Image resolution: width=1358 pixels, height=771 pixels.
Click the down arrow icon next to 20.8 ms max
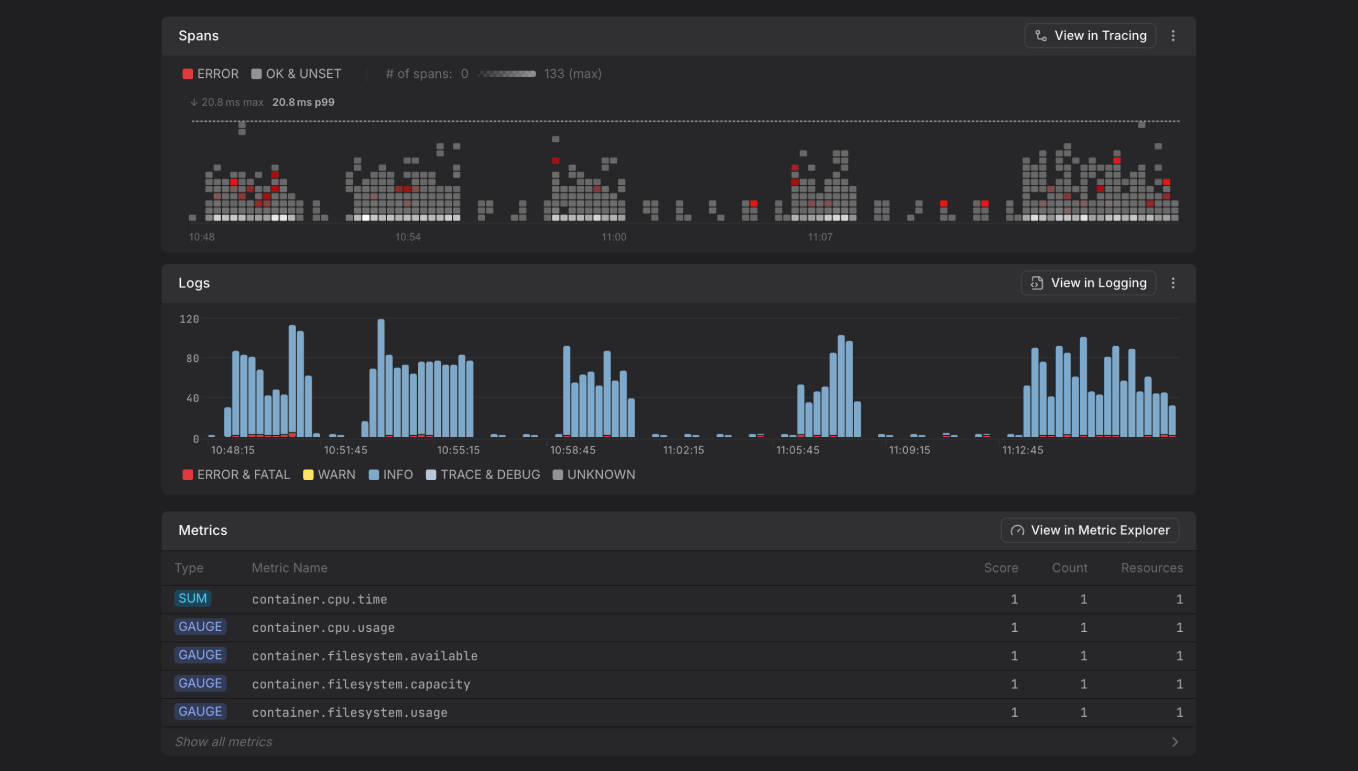coord(193,101)
